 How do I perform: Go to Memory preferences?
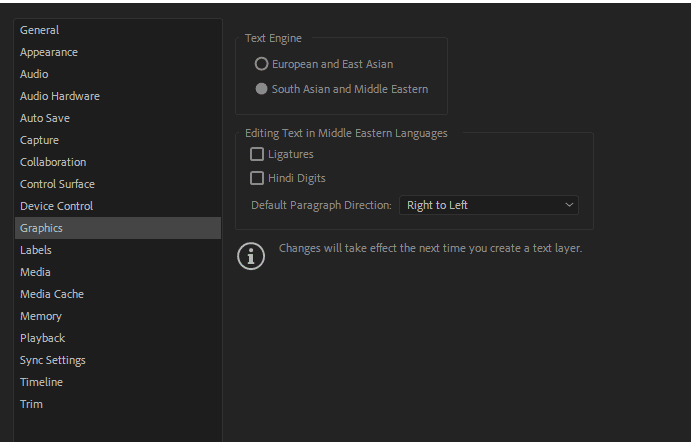[41, 316]
